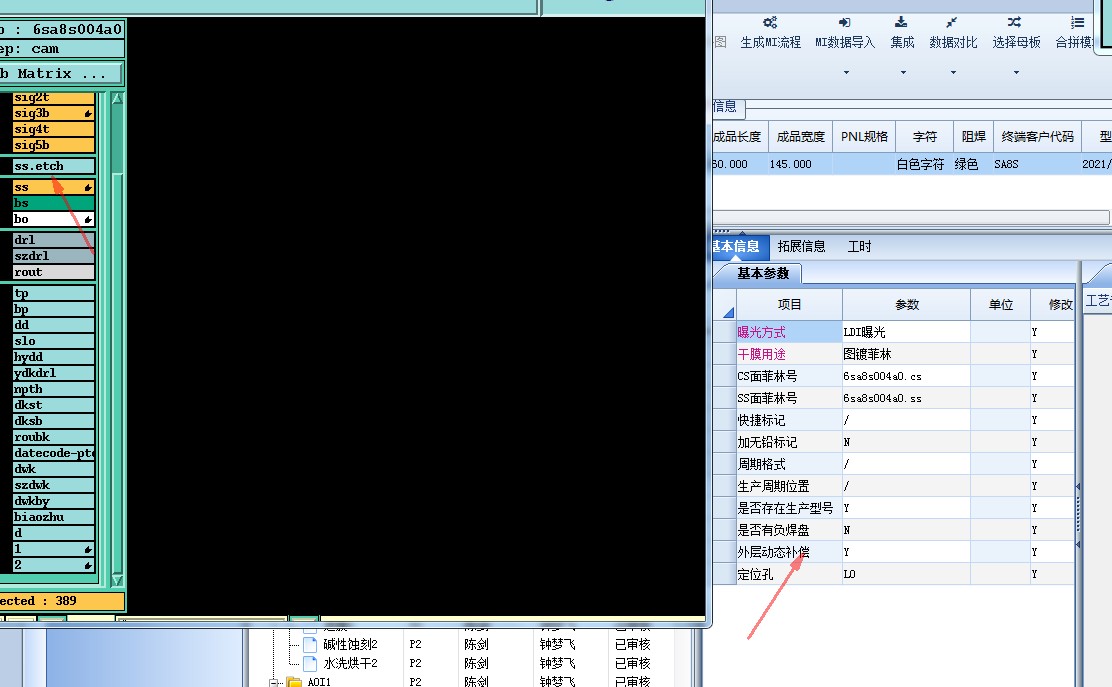Click the hand marker on ss layer
Image resolution: width=1112 pixels, height=687 pixels.
click(x=88, y=188)
